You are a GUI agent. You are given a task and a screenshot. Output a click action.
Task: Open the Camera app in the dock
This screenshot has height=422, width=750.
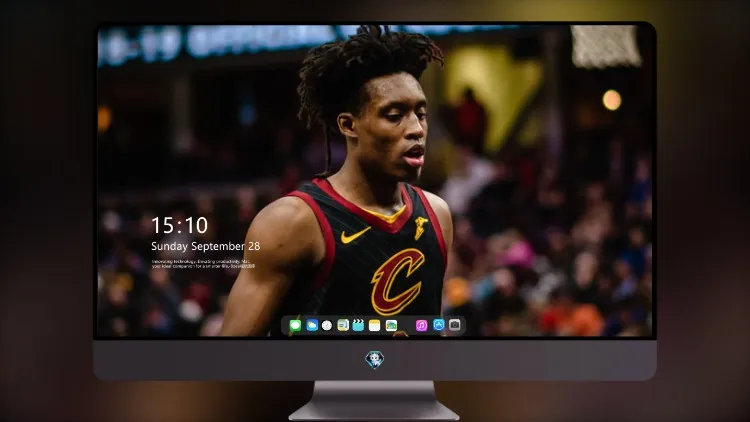coord(455,325)
